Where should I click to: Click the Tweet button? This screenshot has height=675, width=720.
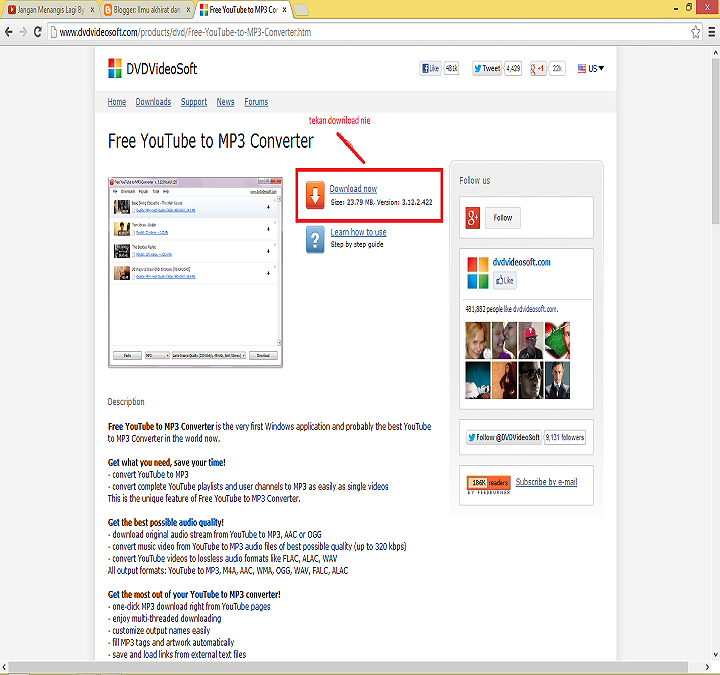[487, 68]
